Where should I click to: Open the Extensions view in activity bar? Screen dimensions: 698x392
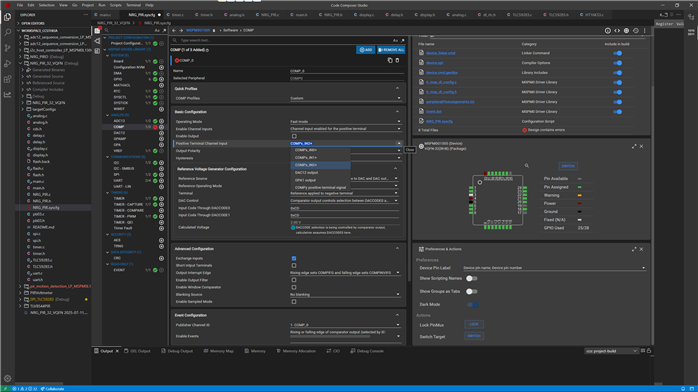(x=8, y=79)
